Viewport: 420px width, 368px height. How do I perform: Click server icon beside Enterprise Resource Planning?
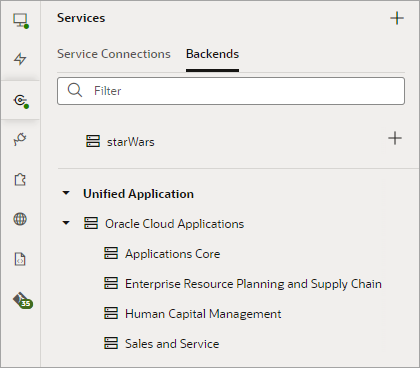pos(111,283)
